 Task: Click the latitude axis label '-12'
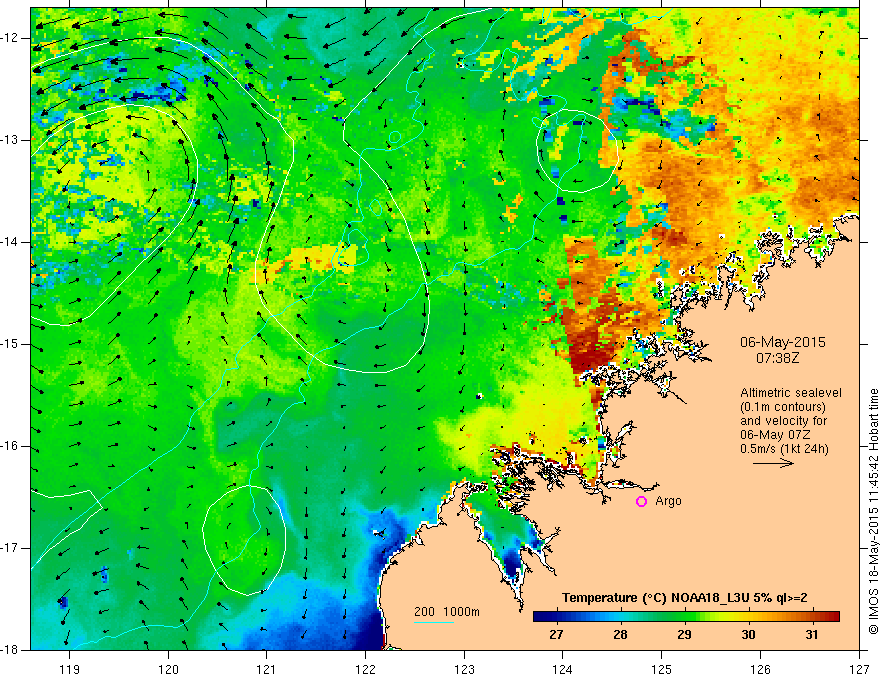(x=10, y=38)
